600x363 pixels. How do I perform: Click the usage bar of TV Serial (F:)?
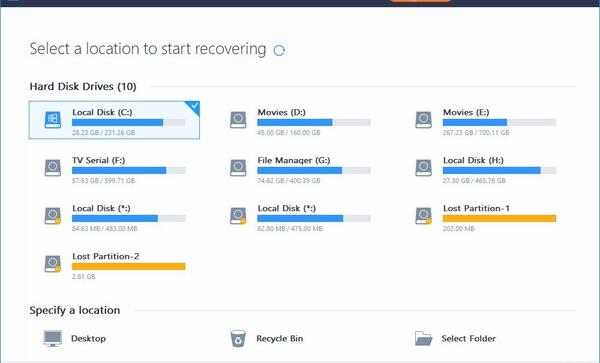129,170
